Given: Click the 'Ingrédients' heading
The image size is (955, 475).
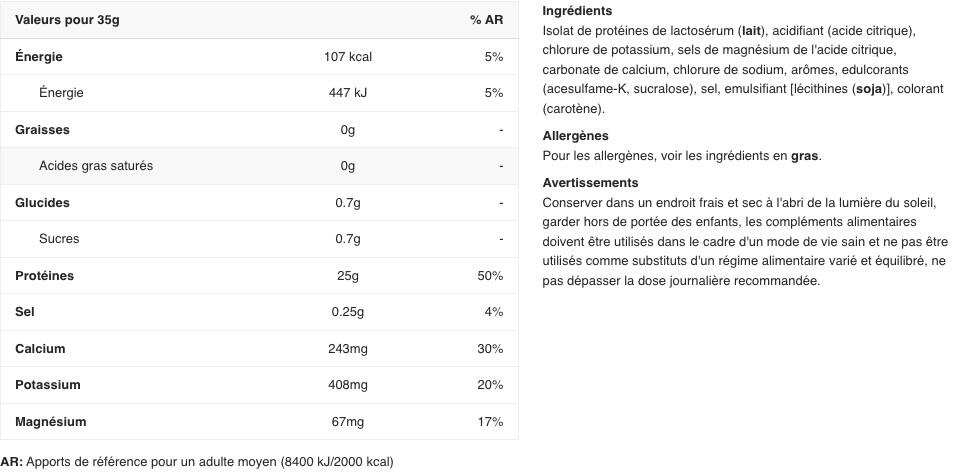Looking at the screenshot, I should (x=577, y=11).
